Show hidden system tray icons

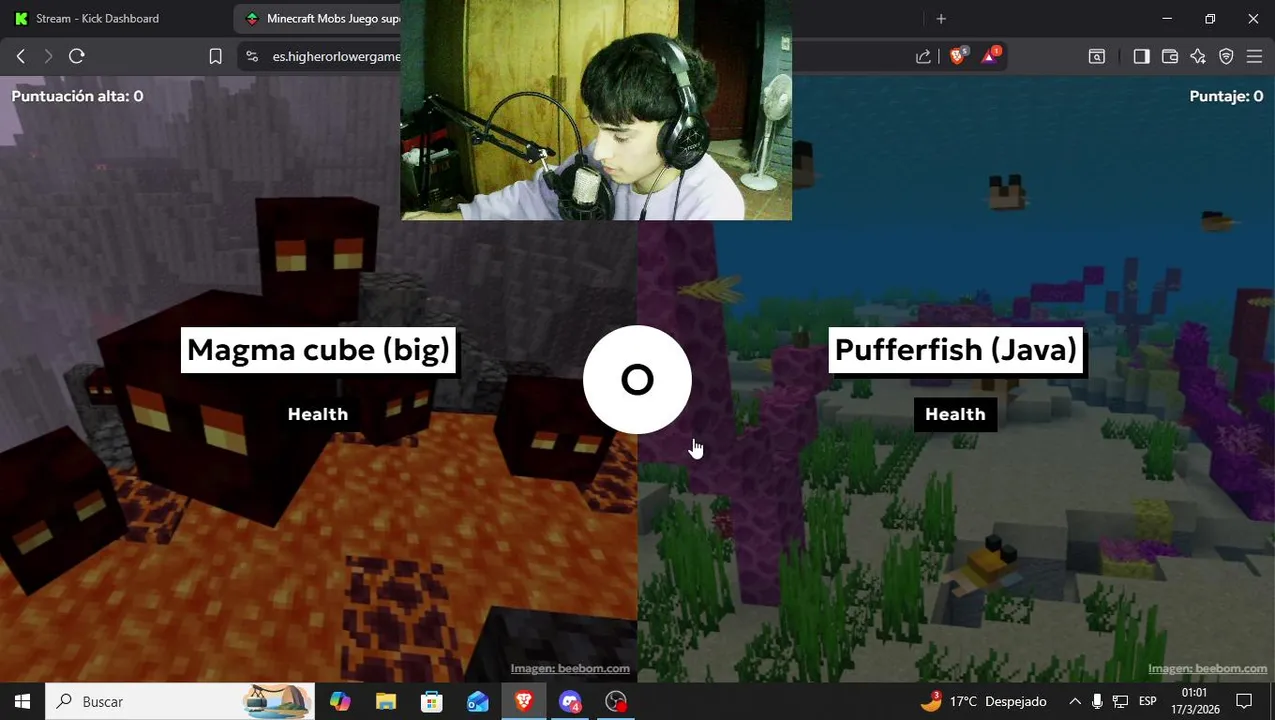(1075, 702)
